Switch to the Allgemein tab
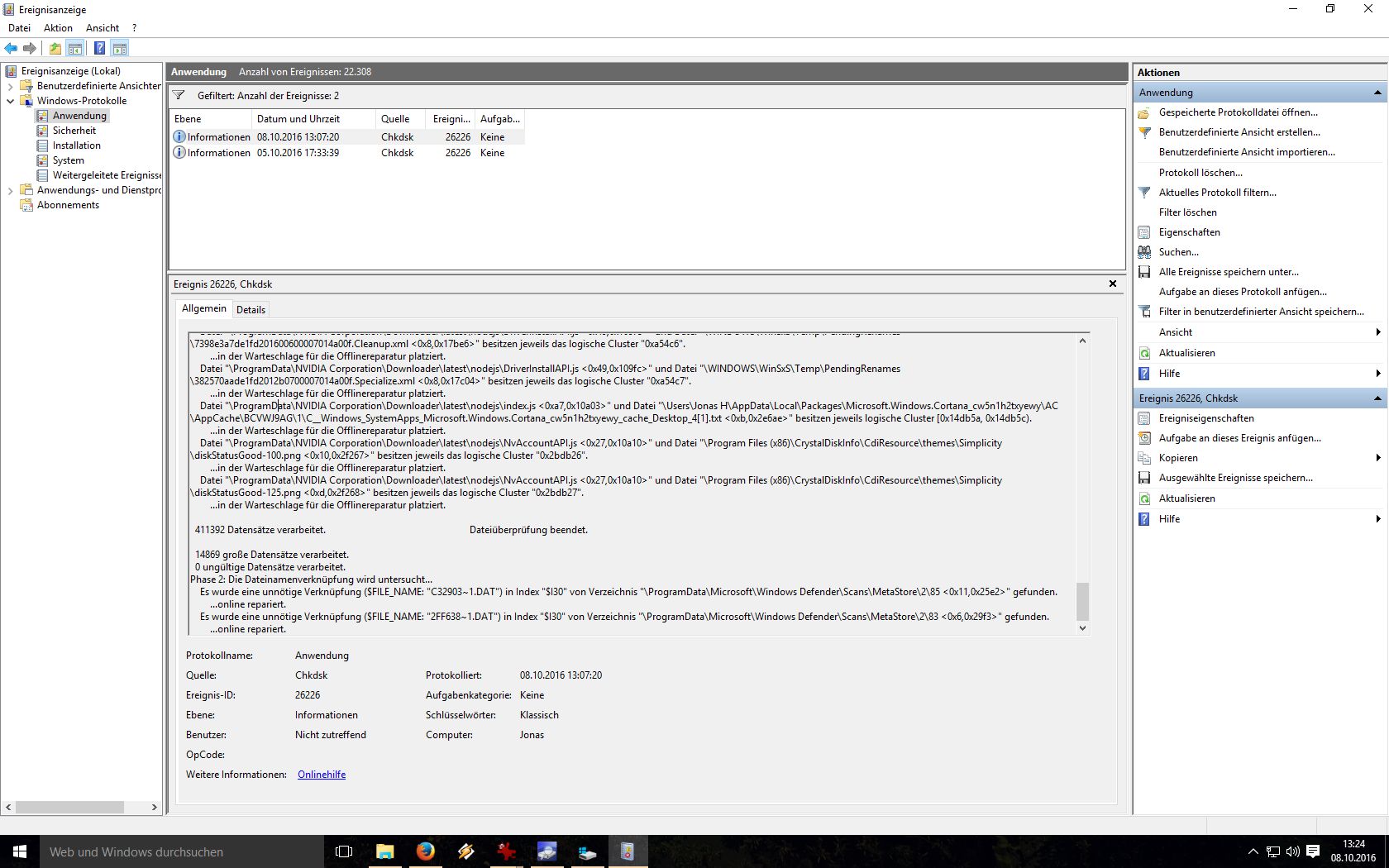The image size is (1389, 868). [203, 308]
